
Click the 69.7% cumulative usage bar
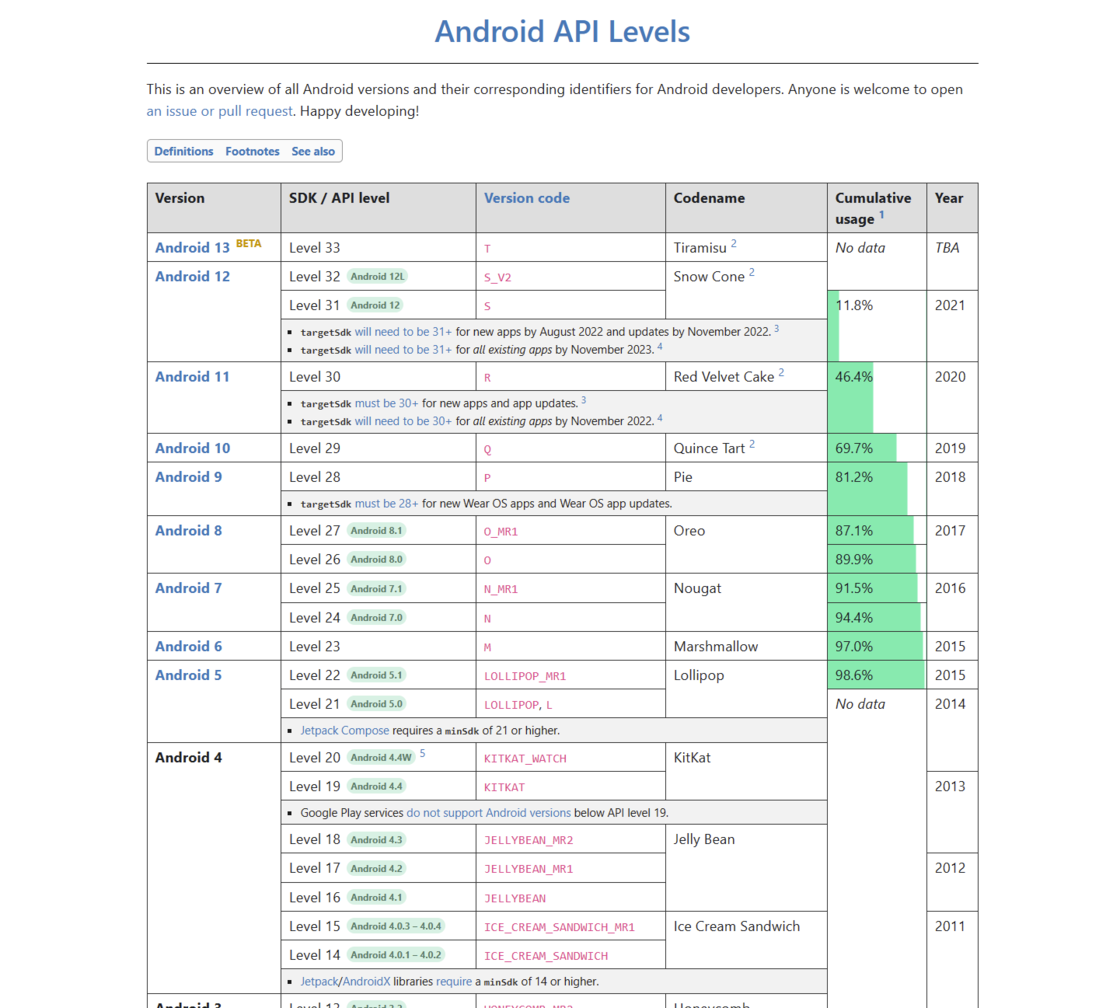(862, 448)
